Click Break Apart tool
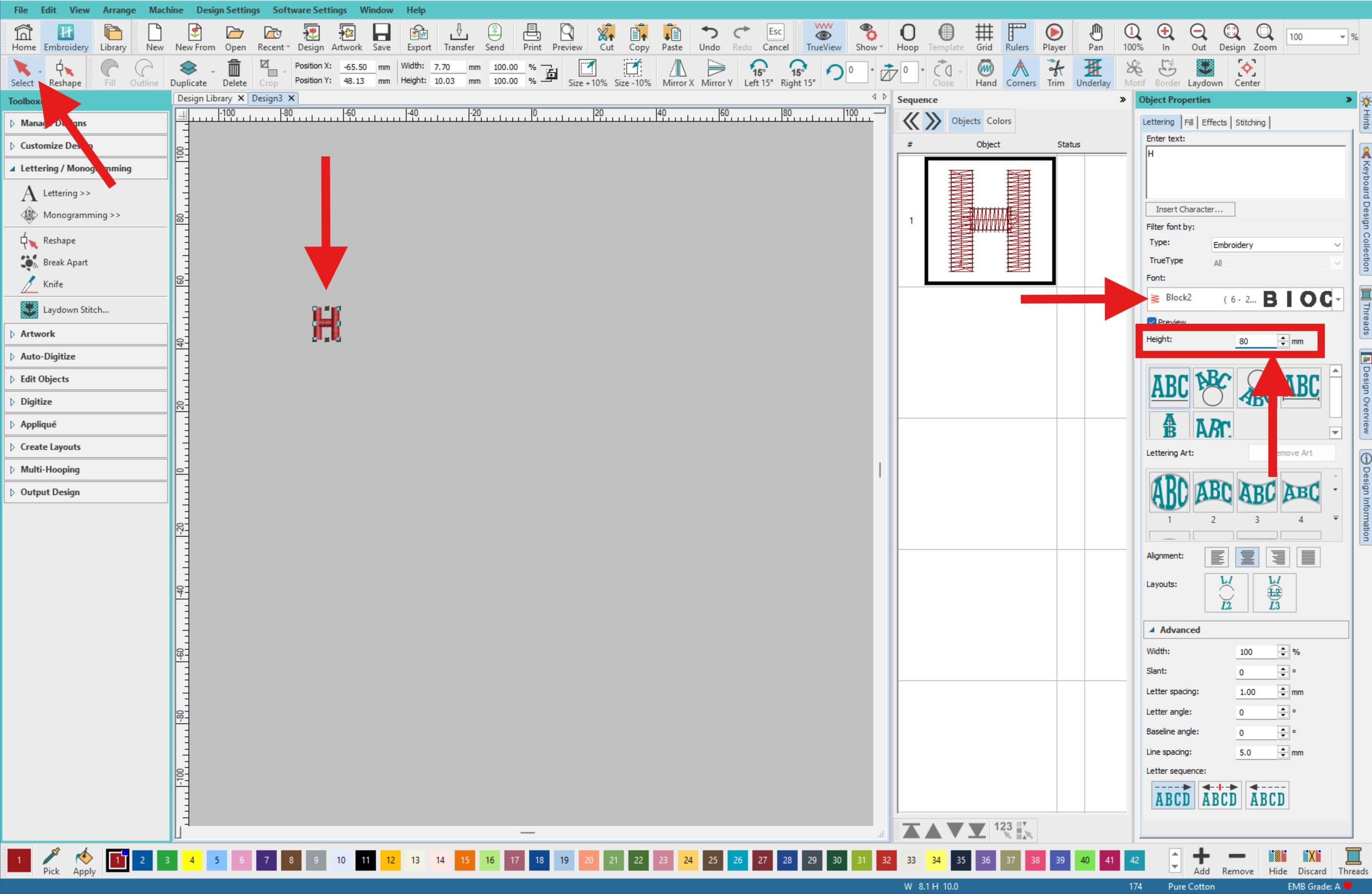This screenshot has height=894, width=1372. pyautogui.click(x=53, y=262)
